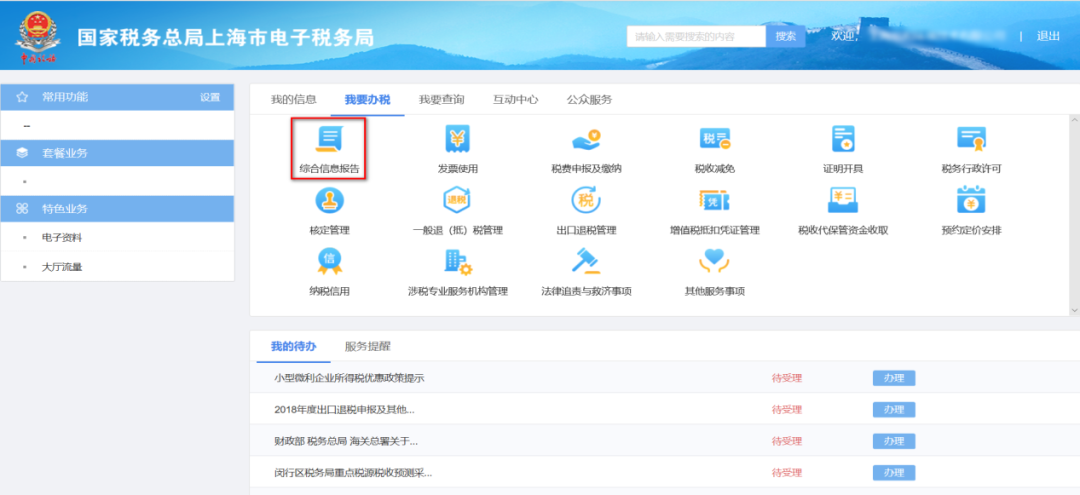Click 办理 for 2018年度出口退税申报
The height and width of the screenshot is (495, 1080).
click(x=894, y=410)
